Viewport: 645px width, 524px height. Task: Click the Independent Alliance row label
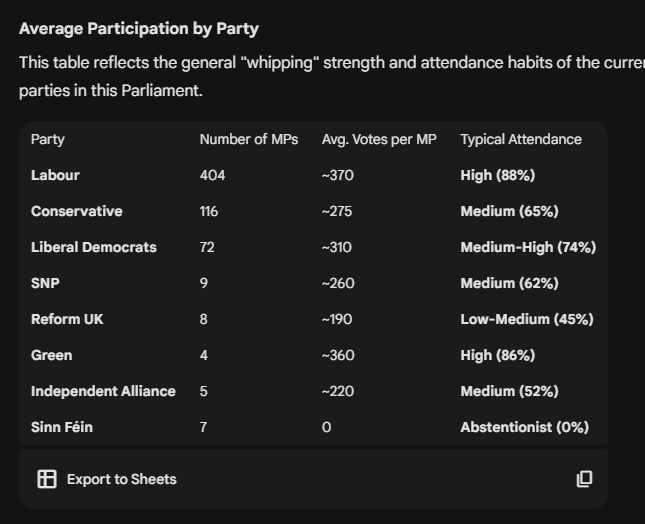103,391
